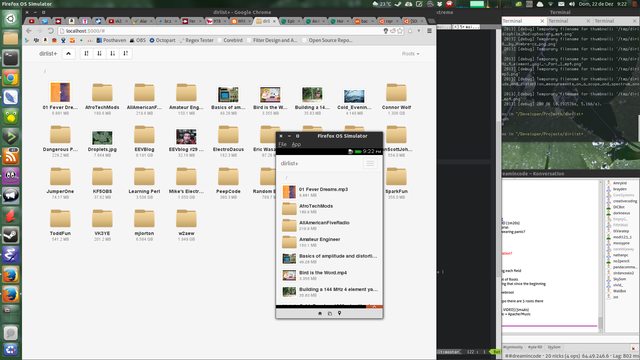Open the OBS bookmark
This screenshot has width=640, height=360.
tap(138, 40)
